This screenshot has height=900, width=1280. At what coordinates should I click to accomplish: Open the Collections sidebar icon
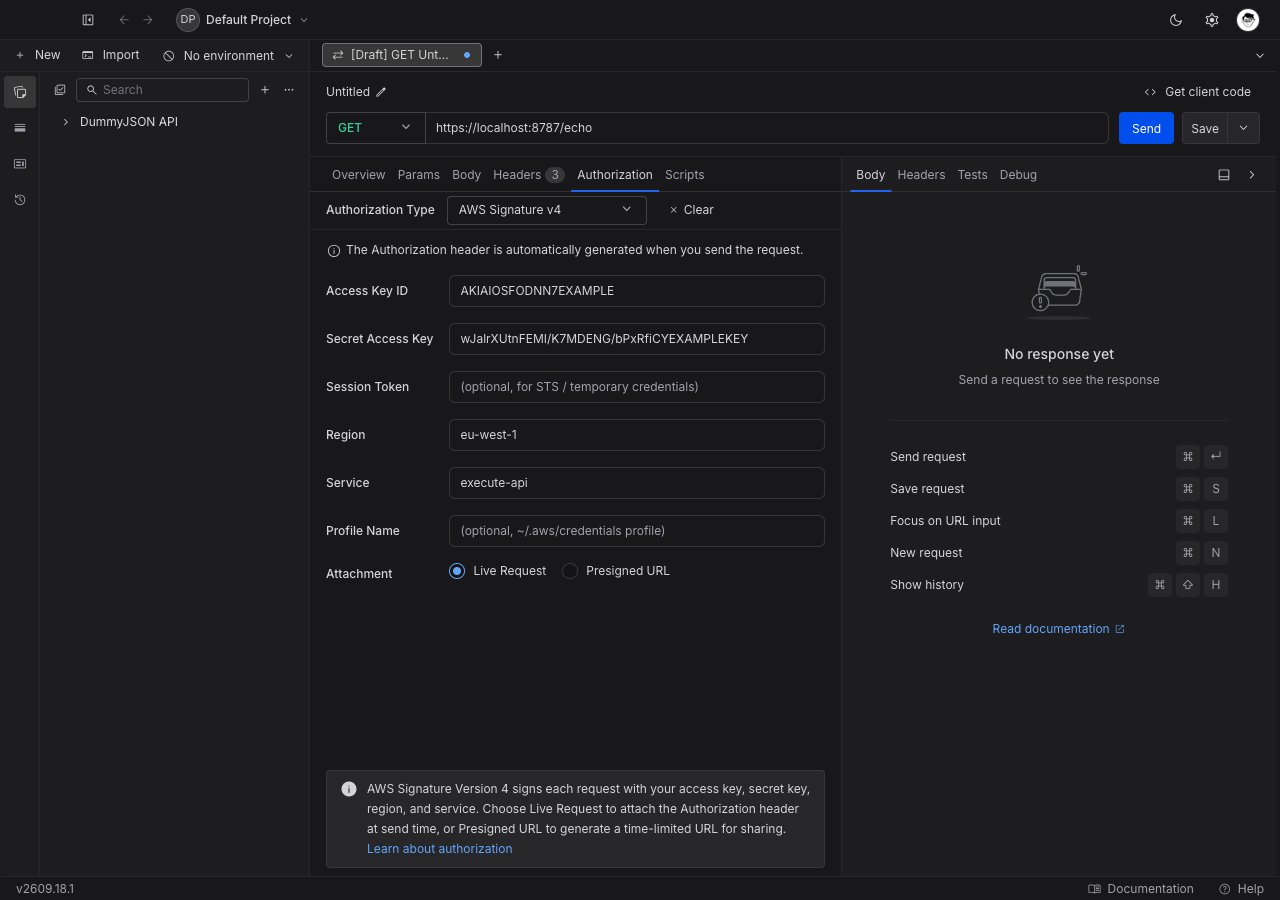click(x=20, y=92)
